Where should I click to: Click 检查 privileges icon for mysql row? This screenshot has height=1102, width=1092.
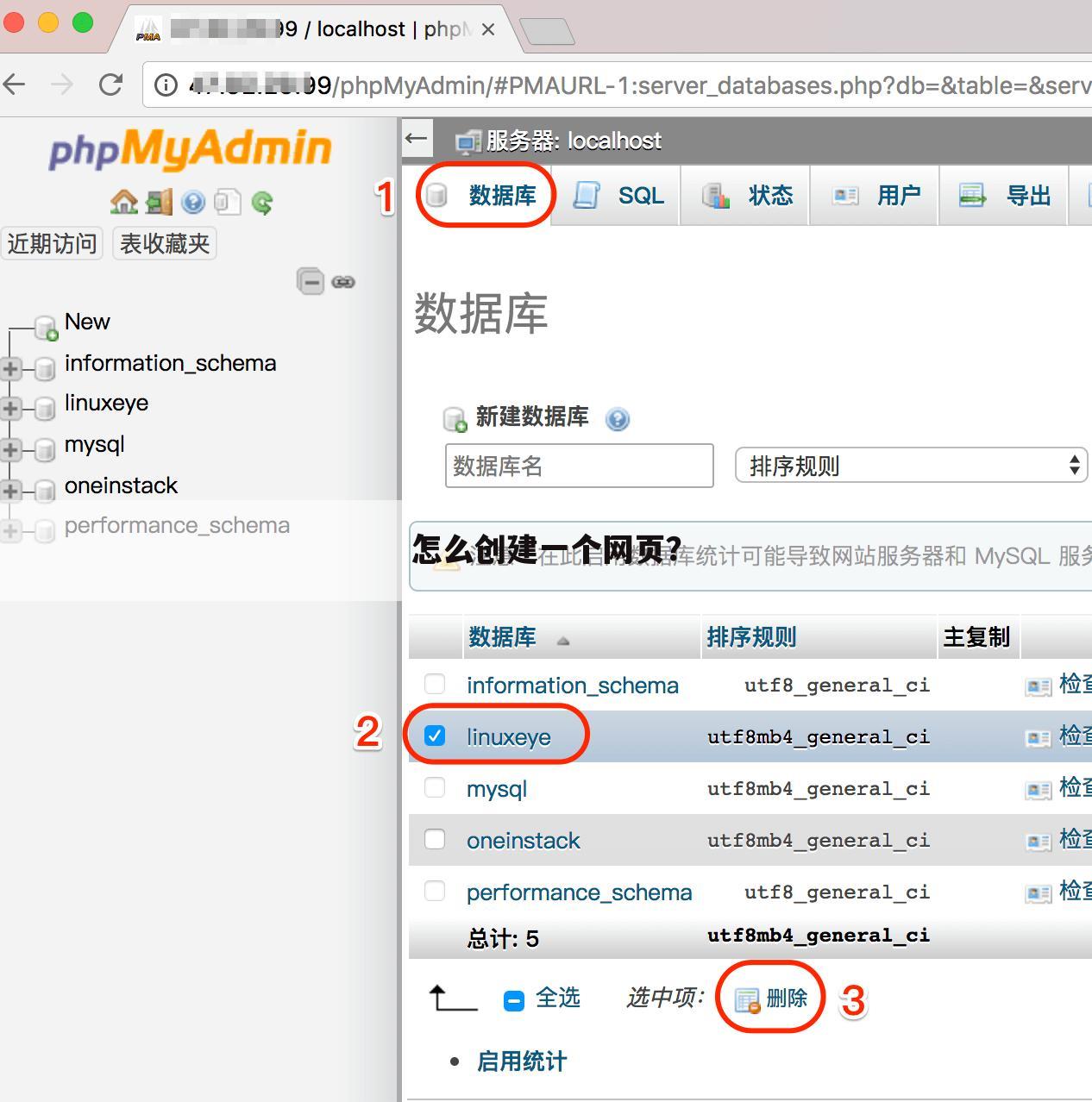pos(1039,790)
